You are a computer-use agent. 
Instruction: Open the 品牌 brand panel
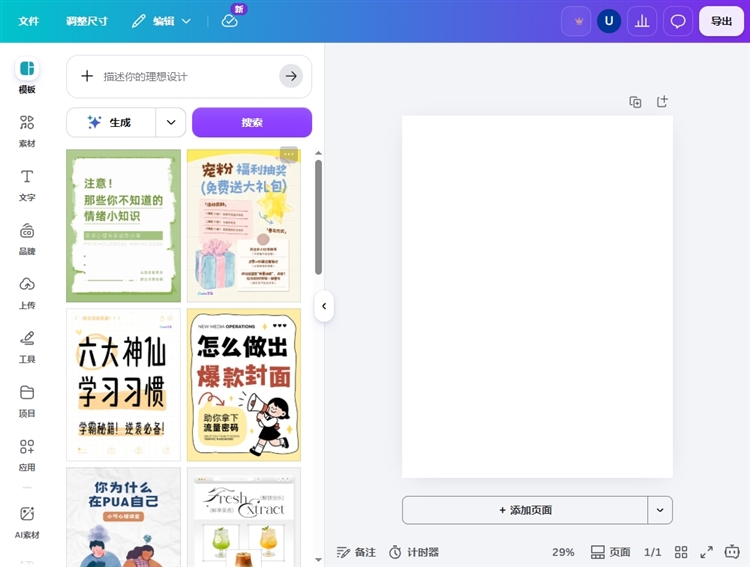point(27,239)
